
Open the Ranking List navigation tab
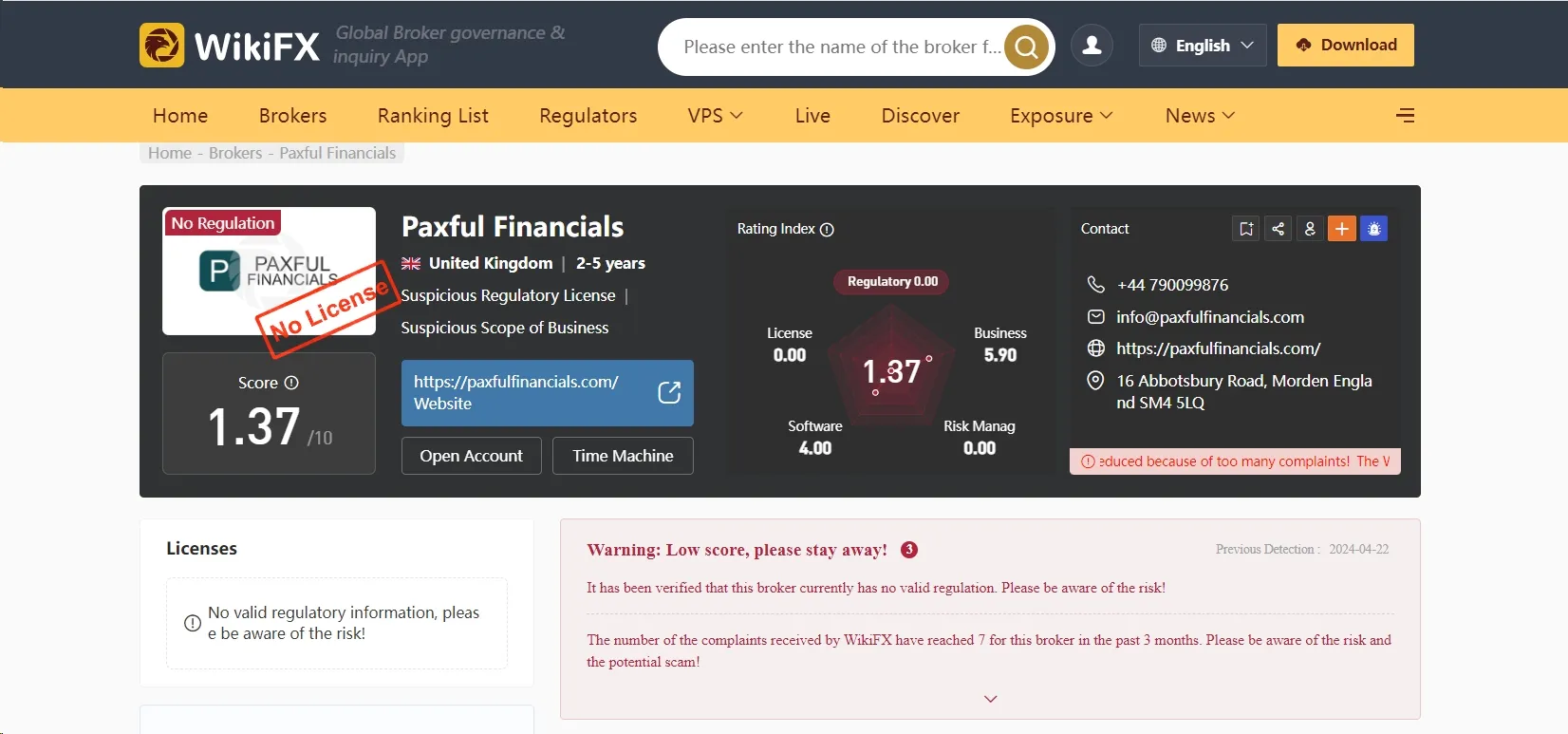(433, 116)
